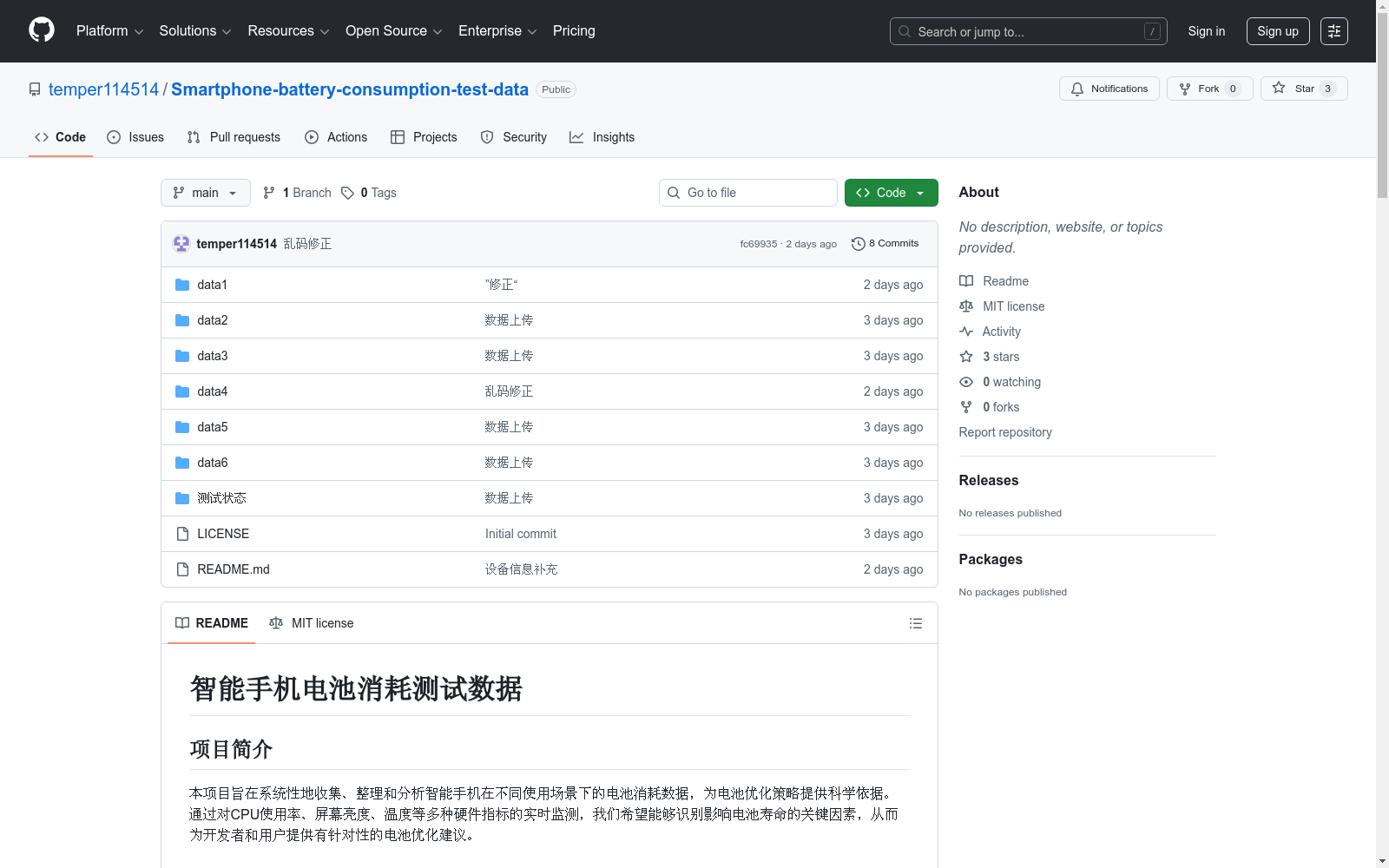Click the Sign in link

(1207, 31)
